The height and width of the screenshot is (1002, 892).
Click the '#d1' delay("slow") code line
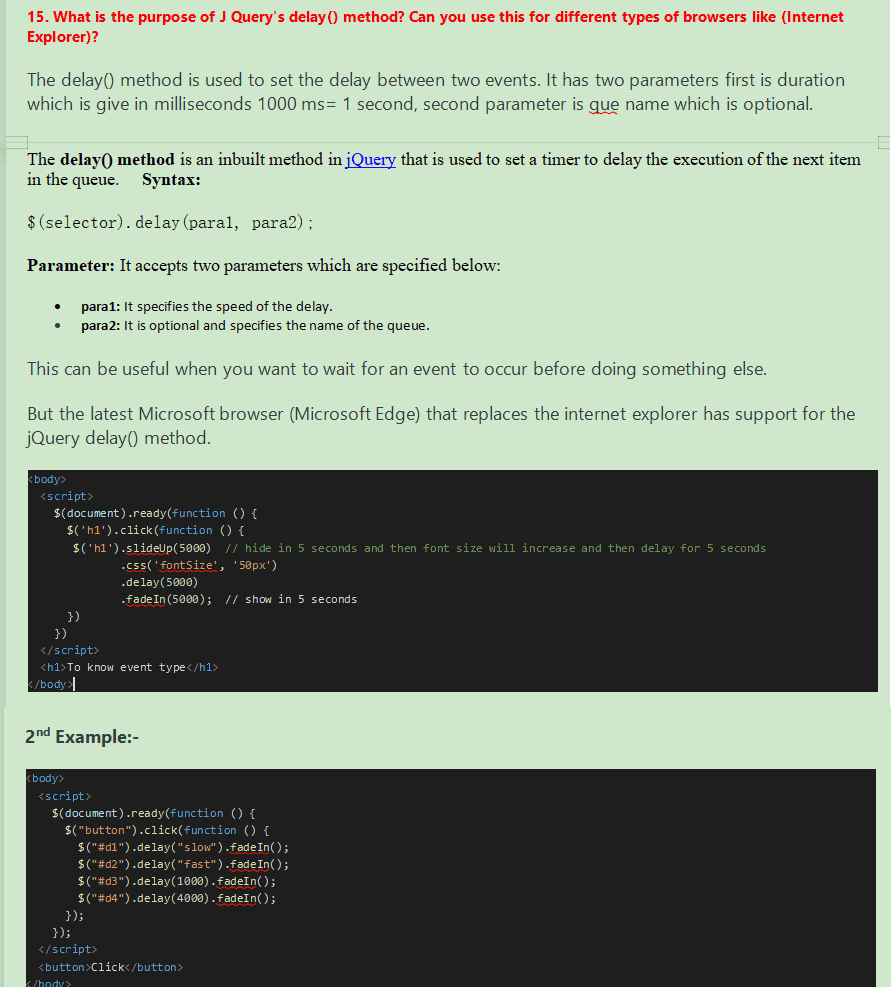(x=183, y=847)
